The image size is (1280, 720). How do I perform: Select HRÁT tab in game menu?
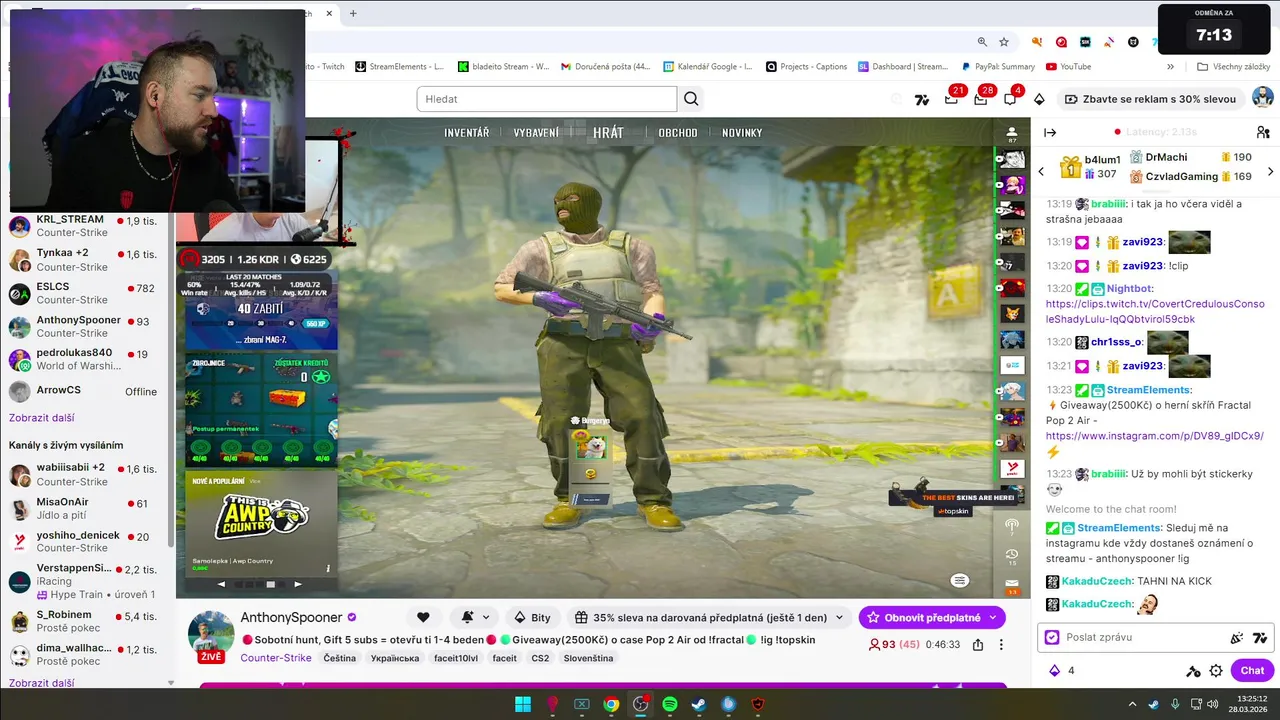(608, 132)
